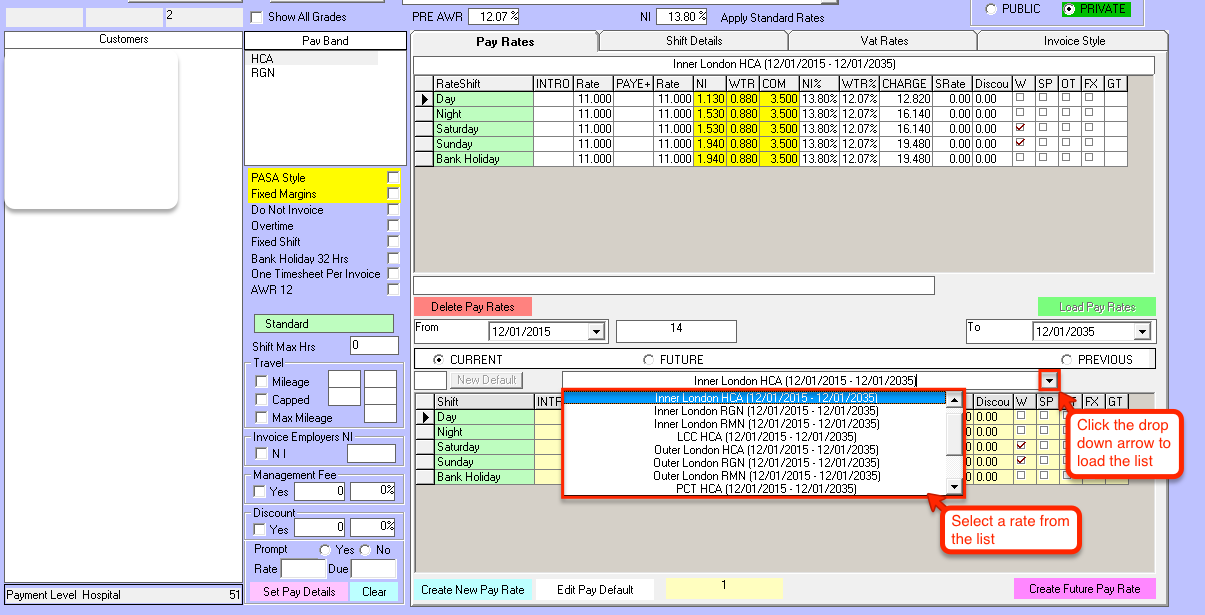
Task: Select the FUTURE radio button
Action: [x=649, y=359]
